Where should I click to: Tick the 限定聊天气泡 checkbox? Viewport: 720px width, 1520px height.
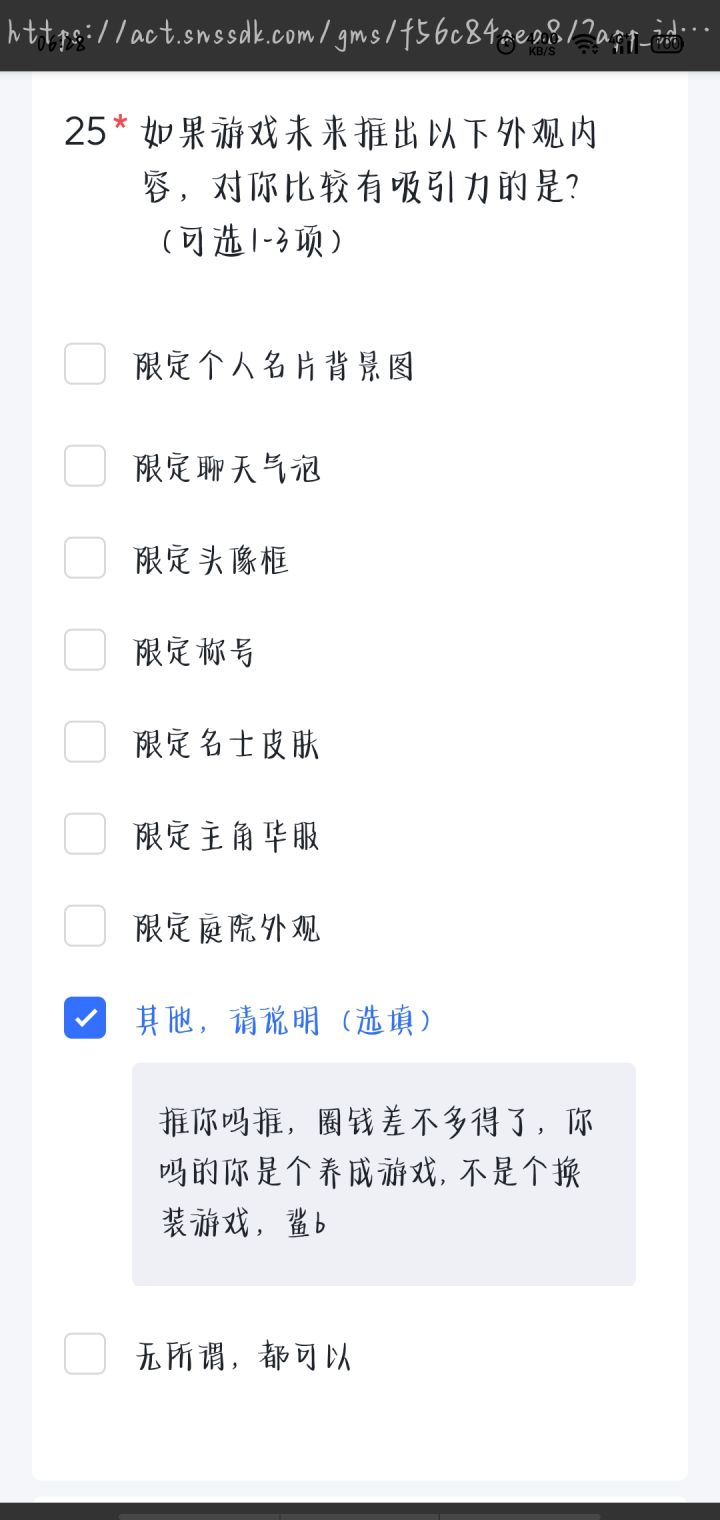coord(85,466)
